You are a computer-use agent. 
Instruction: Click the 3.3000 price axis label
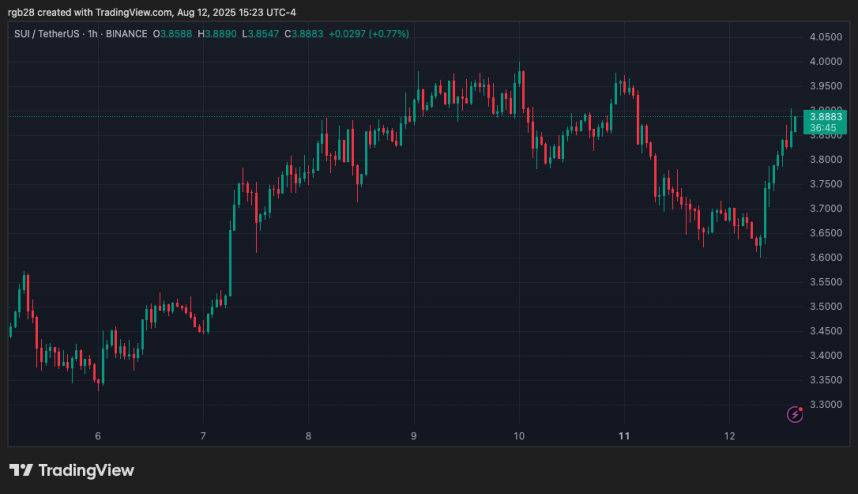[825, 405]
